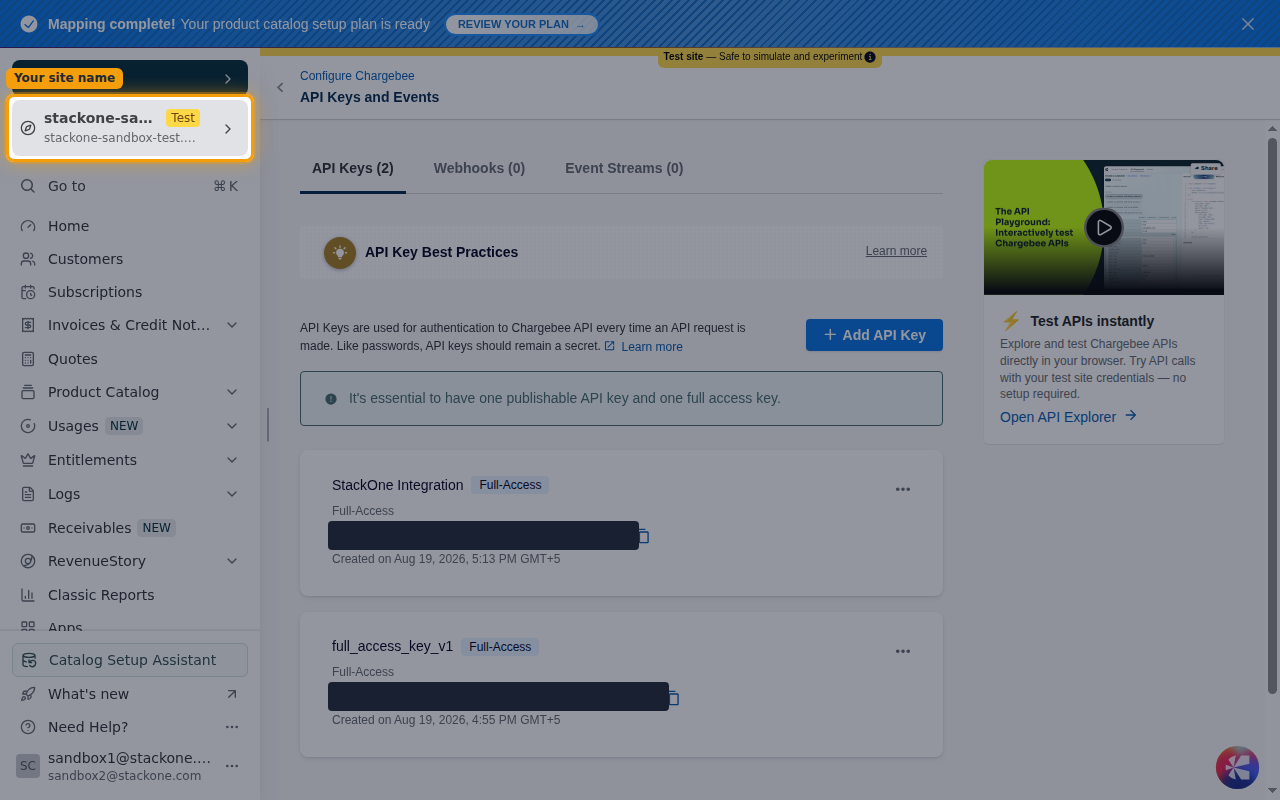The height and width of the screenshot is (800, 1280).
Task: Click the sidebar resize handle
Action: point(267,424)
